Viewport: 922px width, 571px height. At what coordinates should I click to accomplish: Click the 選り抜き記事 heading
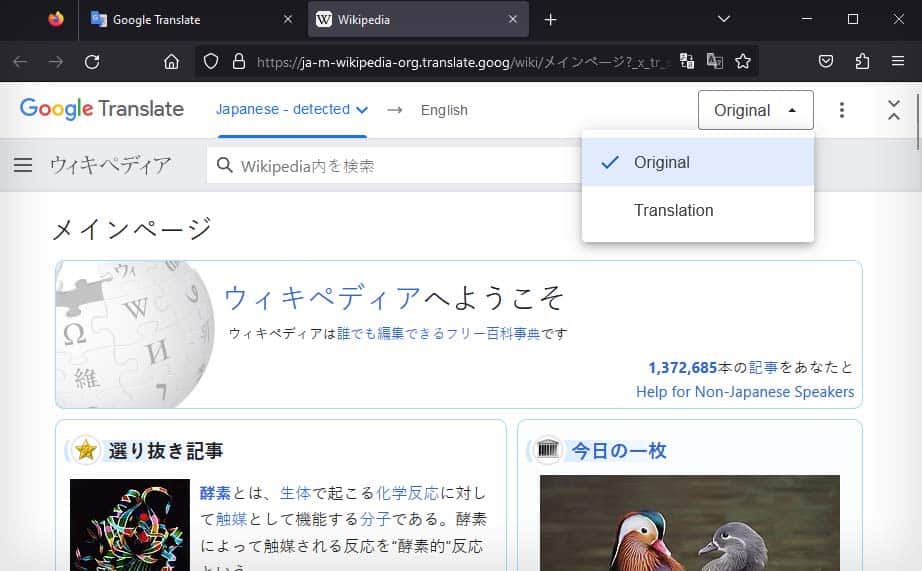[166, 451]
